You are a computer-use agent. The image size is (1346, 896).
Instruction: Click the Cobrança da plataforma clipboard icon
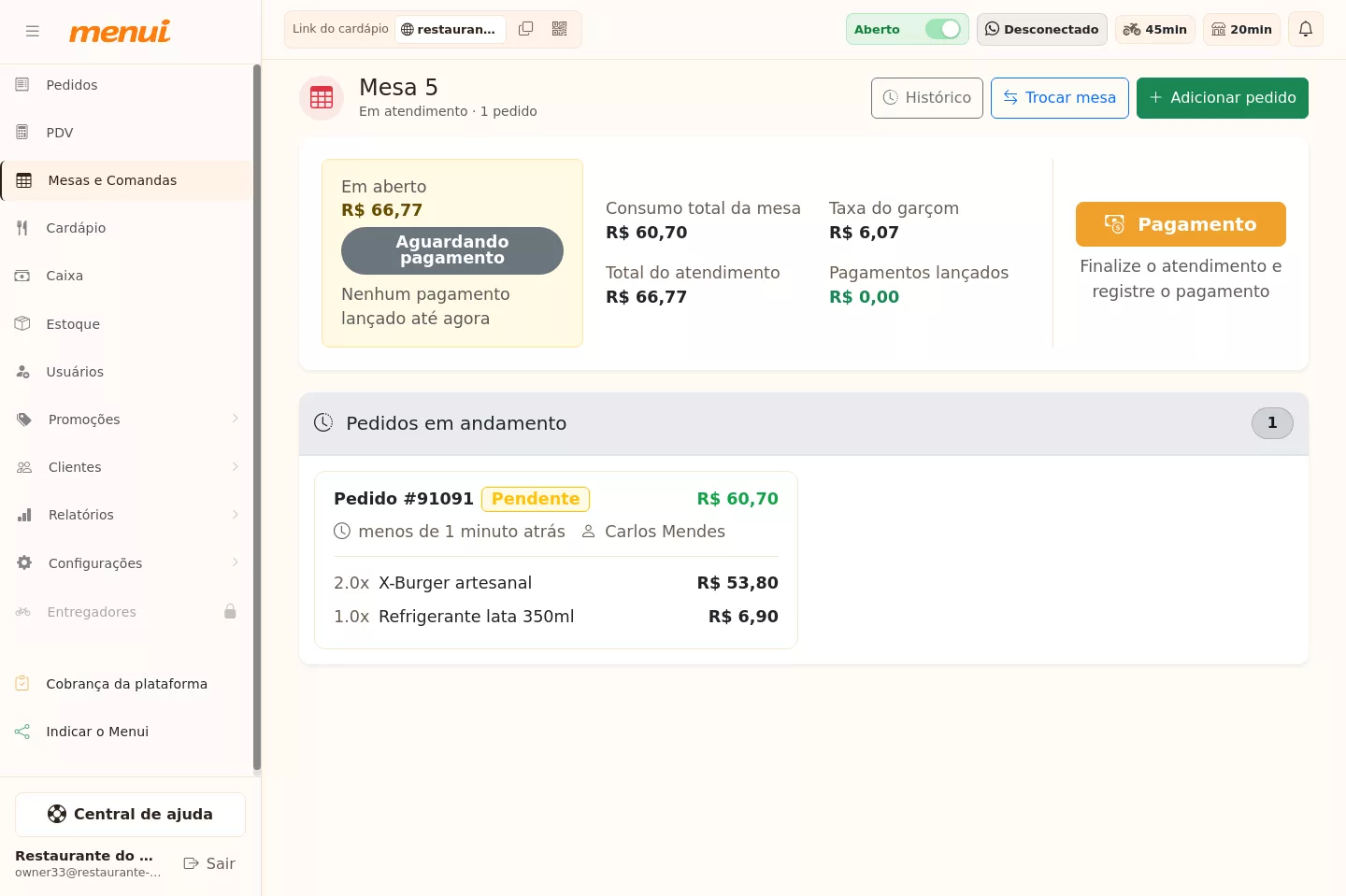click(x=22, y=684)
